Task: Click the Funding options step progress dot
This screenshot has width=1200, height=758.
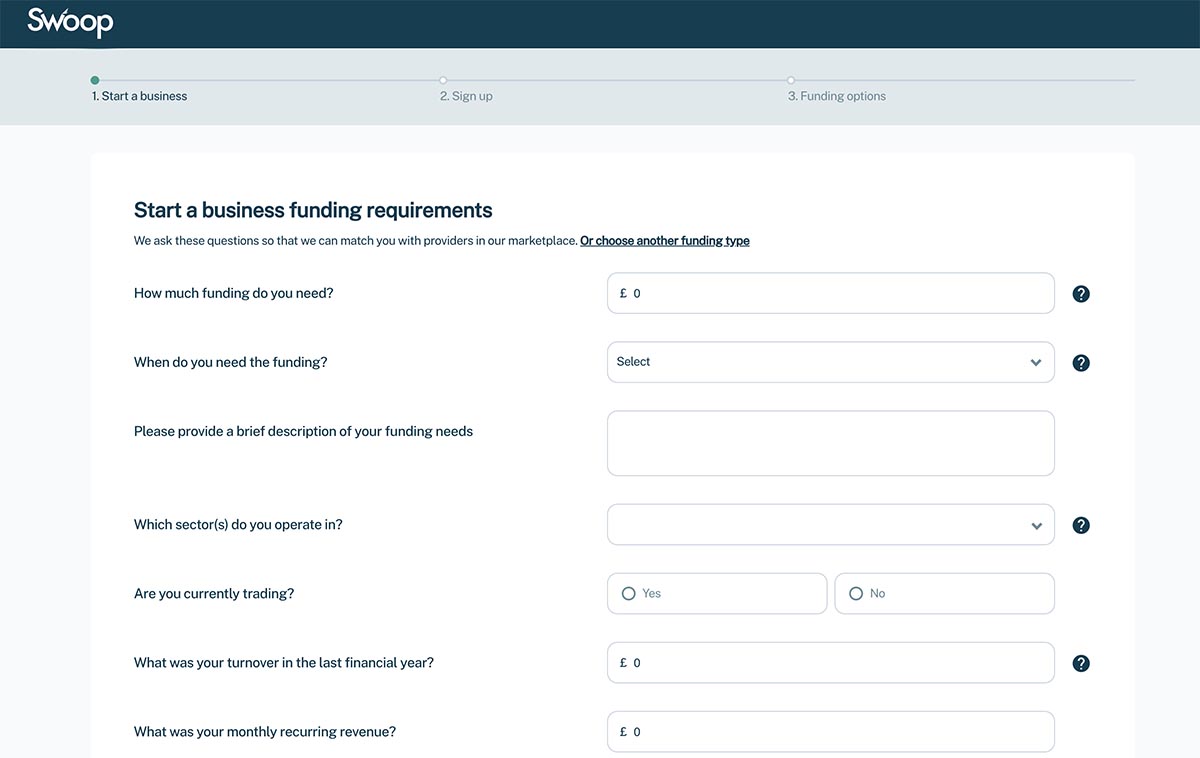Action: (x=791, y=79)
